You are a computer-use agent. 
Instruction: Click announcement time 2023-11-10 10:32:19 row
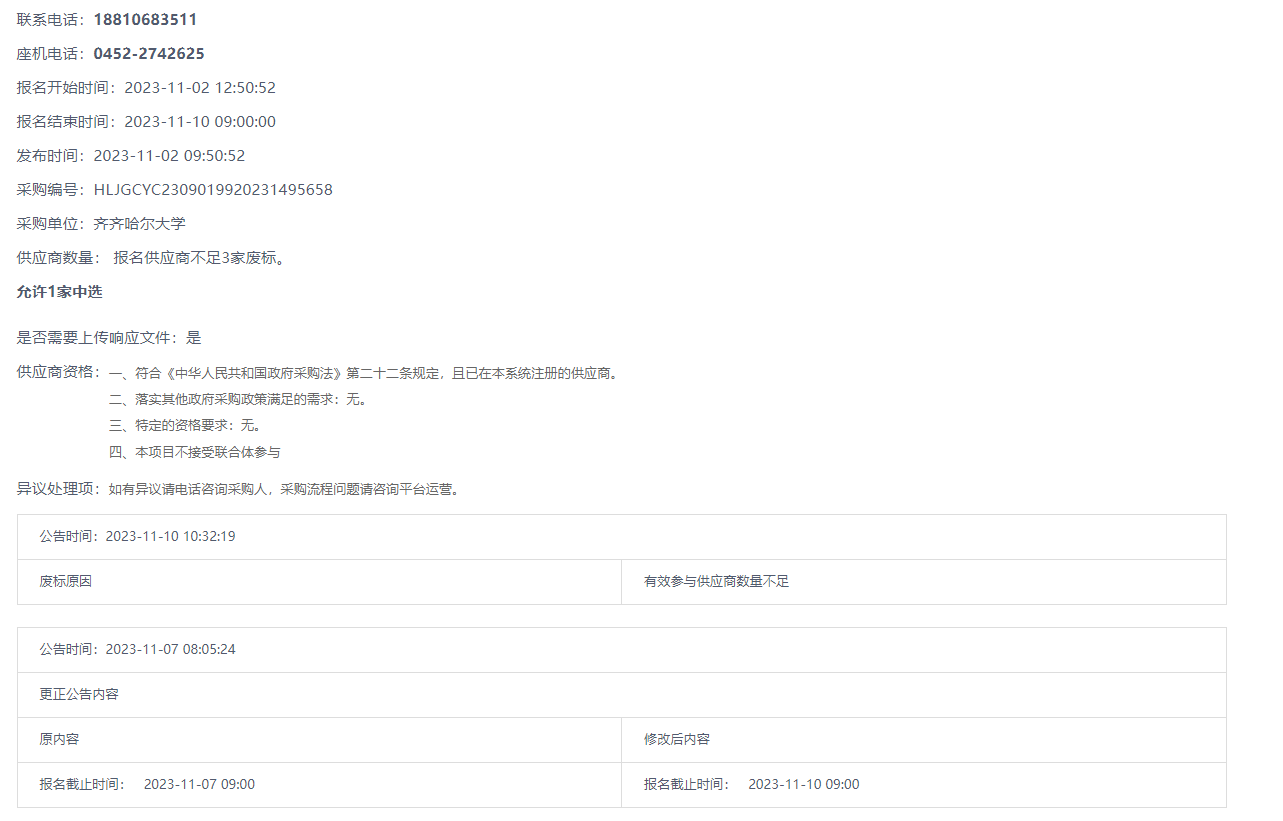pos(138,537)
